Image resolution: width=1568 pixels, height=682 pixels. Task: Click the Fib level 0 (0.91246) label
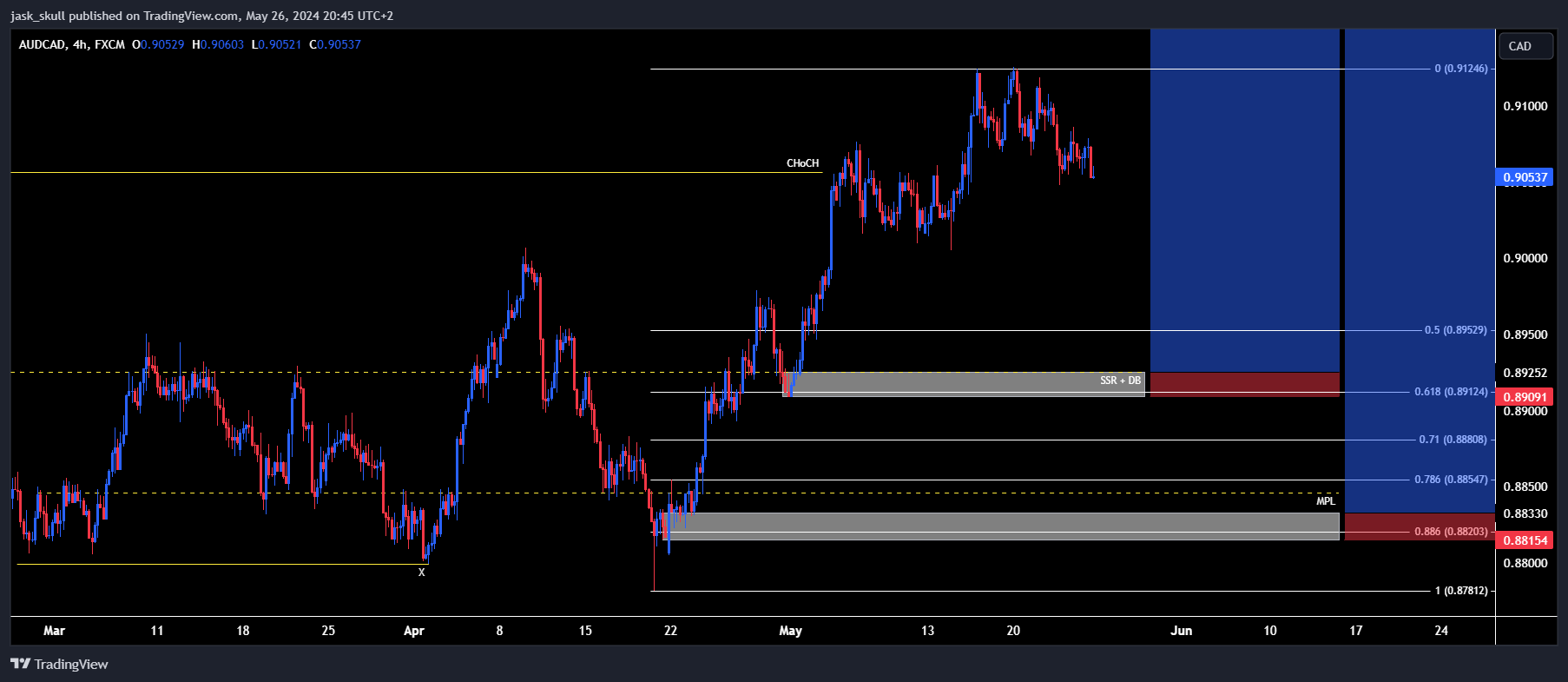coord(1461,69)
